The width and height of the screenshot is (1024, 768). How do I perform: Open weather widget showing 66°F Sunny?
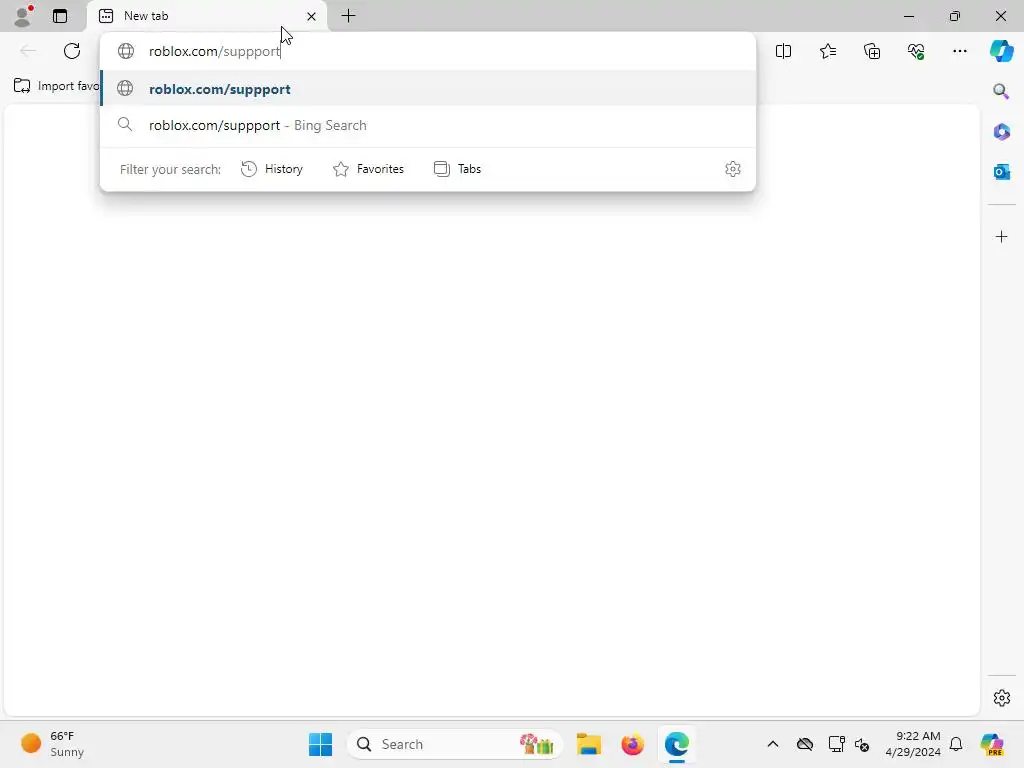pyautogui.click(x=53, y=744)
